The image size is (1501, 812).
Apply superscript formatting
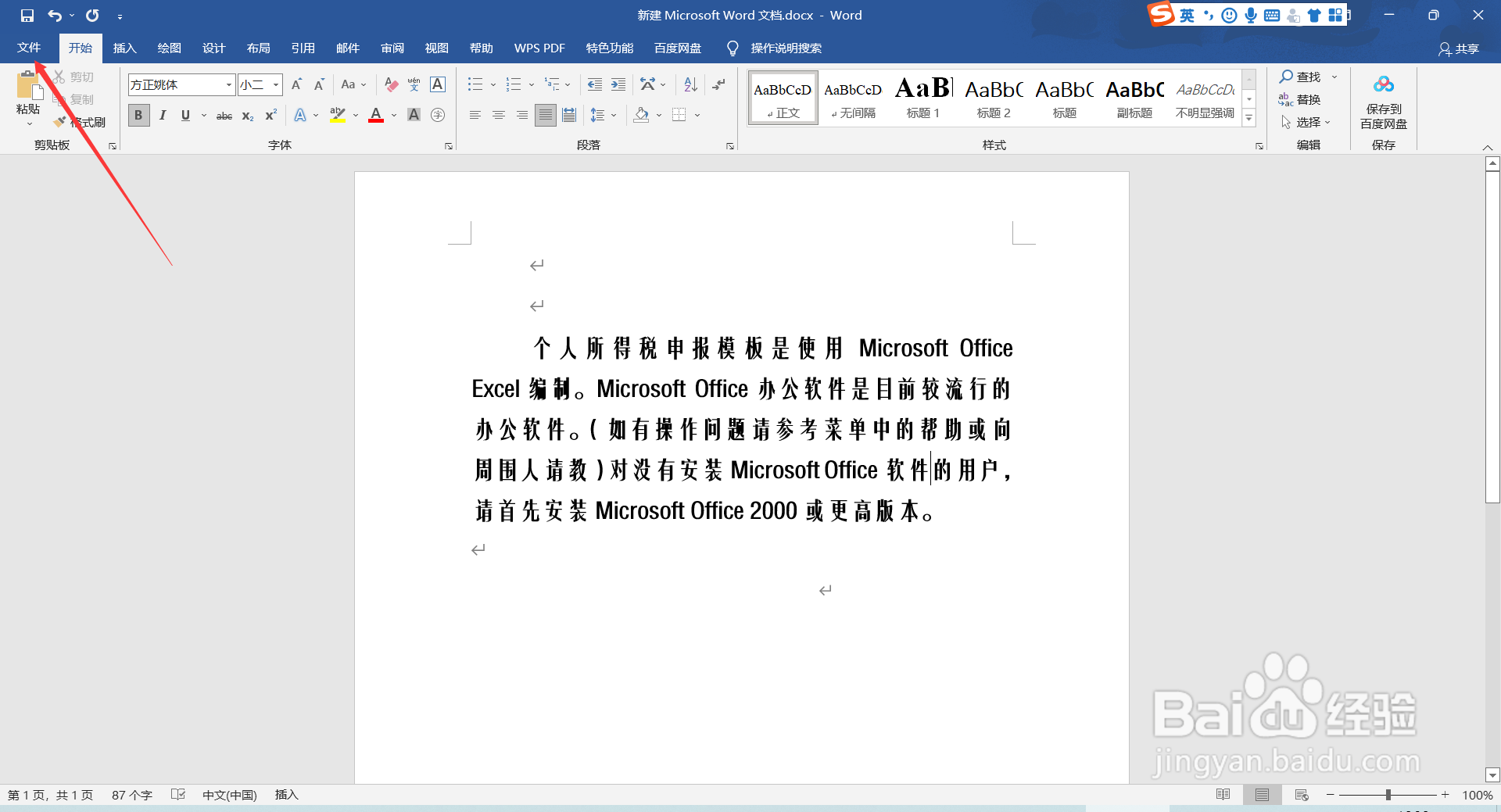tap(271, 116)
